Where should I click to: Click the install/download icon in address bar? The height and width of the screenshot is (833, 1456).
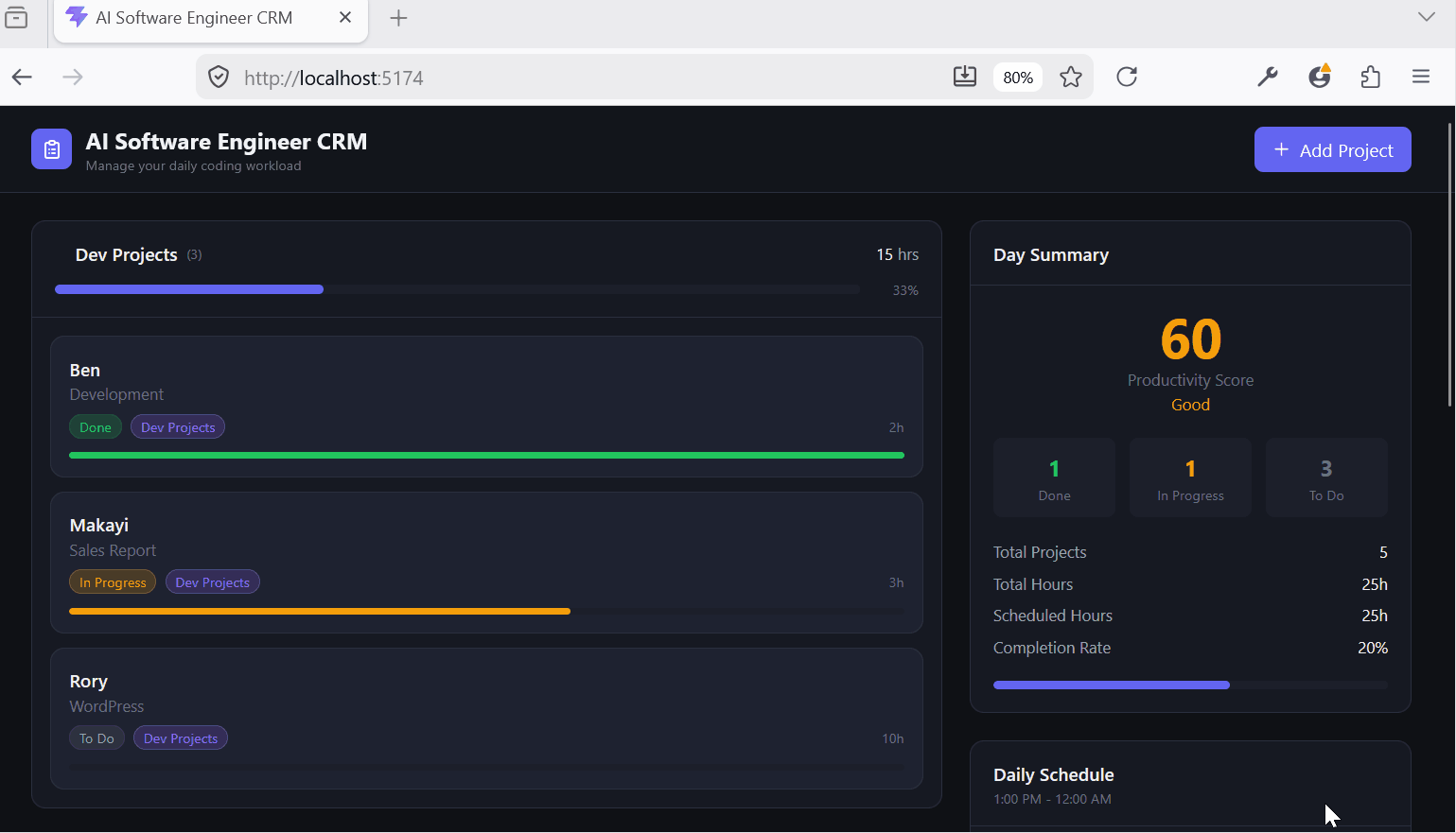tap(964, 78)
